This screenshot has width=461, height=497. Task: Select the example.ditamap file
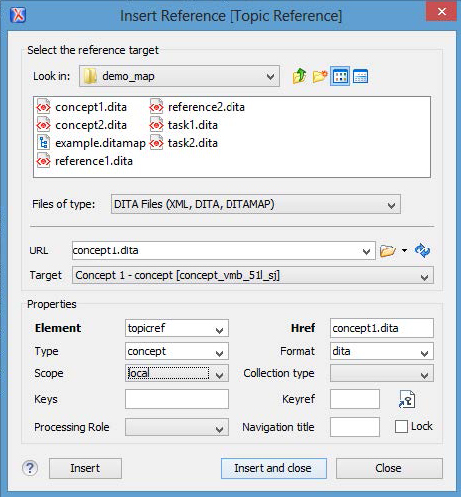tap(91, 143)
